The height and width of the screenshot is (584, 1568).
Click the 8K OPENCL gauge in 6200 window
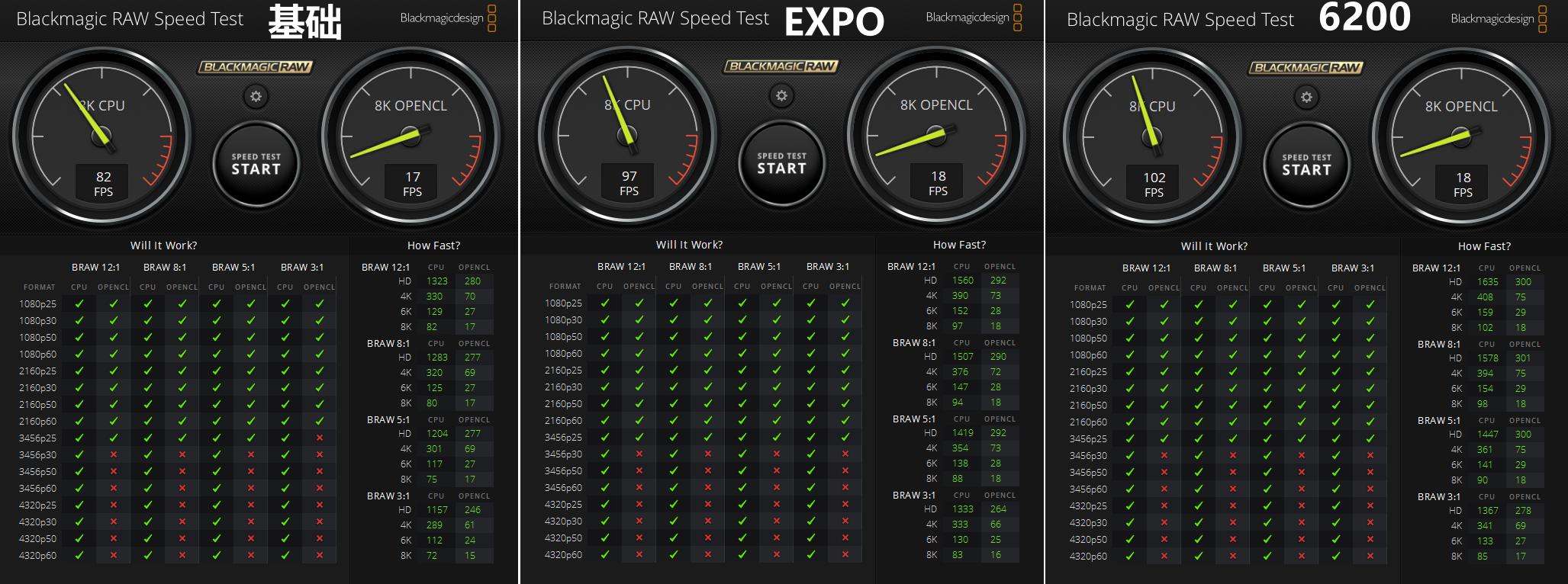tap(1461, 138)
